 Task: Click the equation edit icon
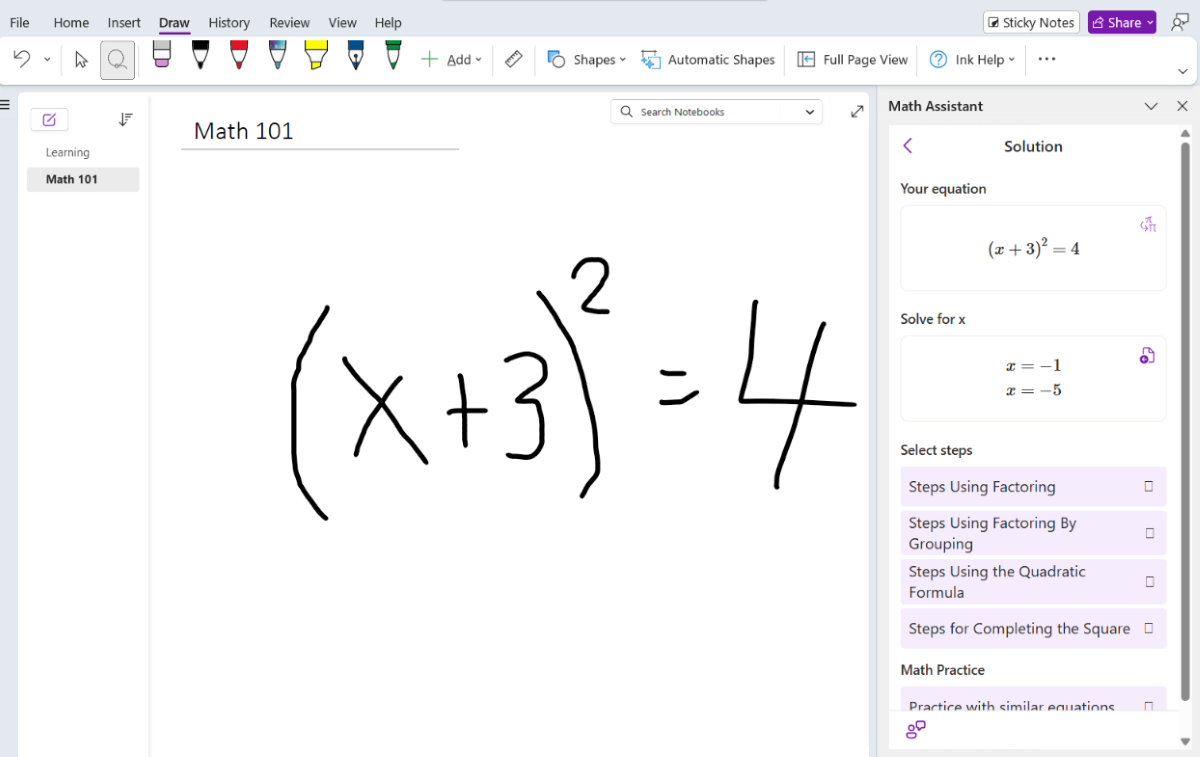tap(1148, 225)
